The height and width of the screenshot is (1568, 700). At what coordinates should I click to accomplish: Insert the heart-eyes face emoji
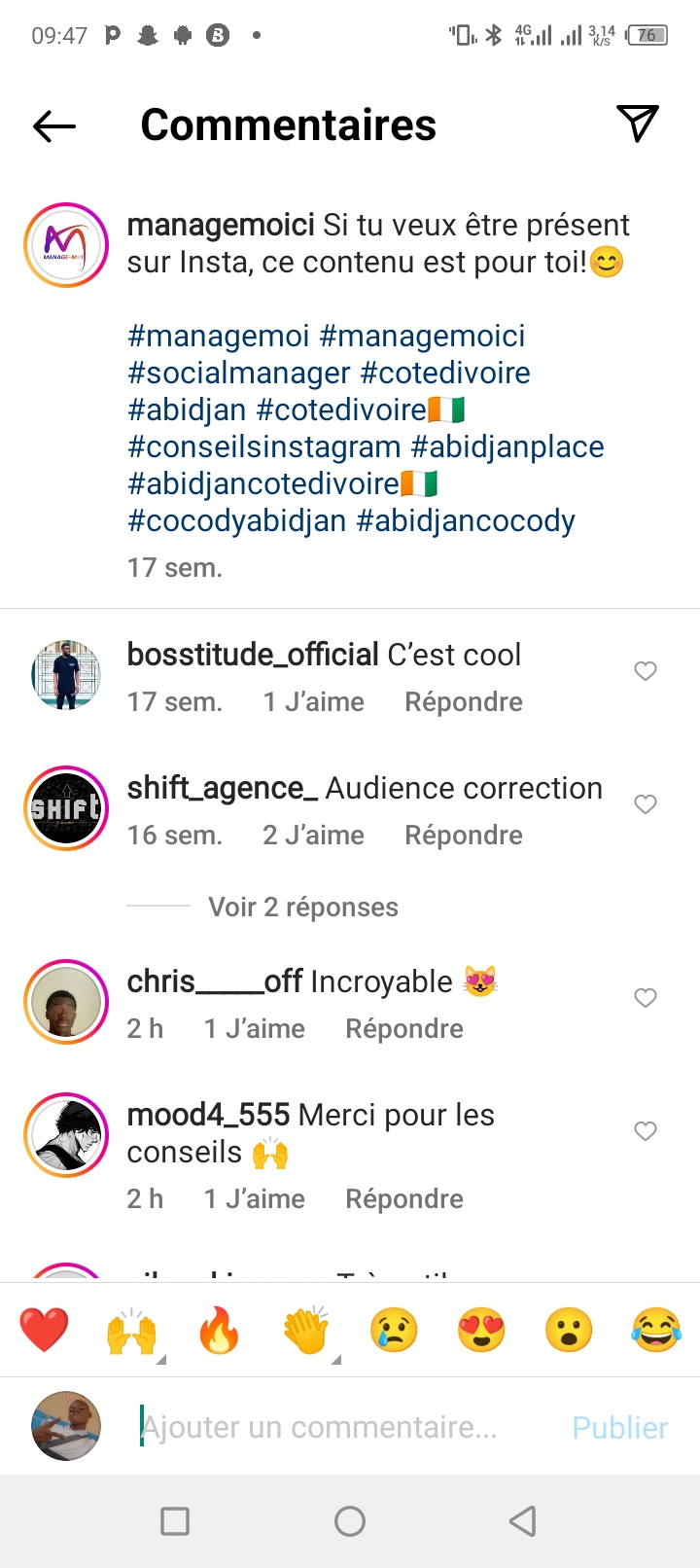pos(481,1330)
